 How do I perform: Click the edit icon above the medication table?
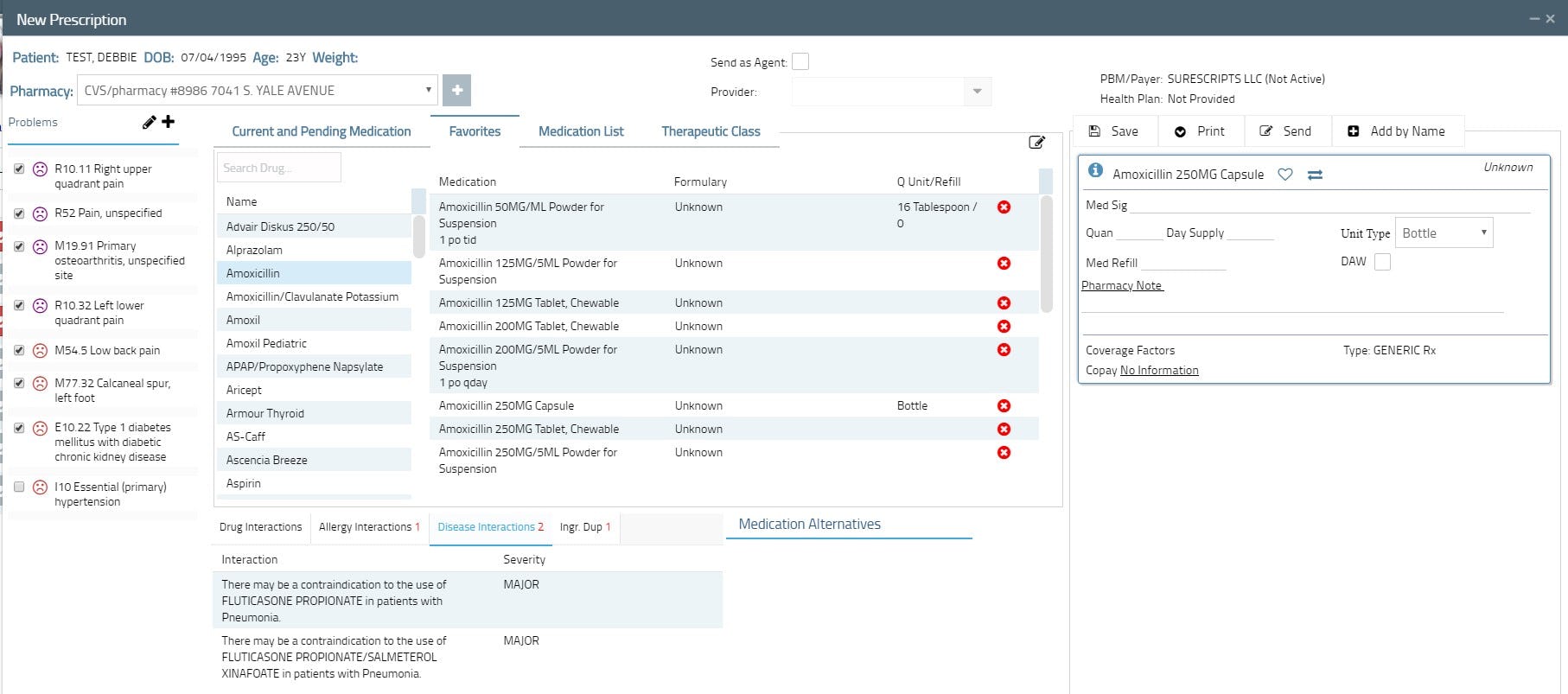tap(1037, 142)
